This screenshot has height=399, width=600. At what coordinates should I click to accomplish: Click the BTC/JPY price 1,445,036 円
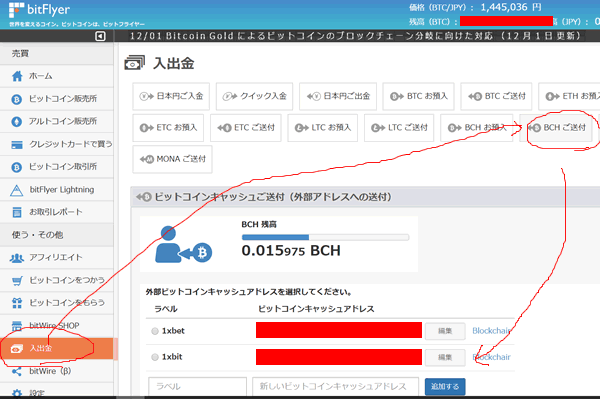click(x=511, y=7)
